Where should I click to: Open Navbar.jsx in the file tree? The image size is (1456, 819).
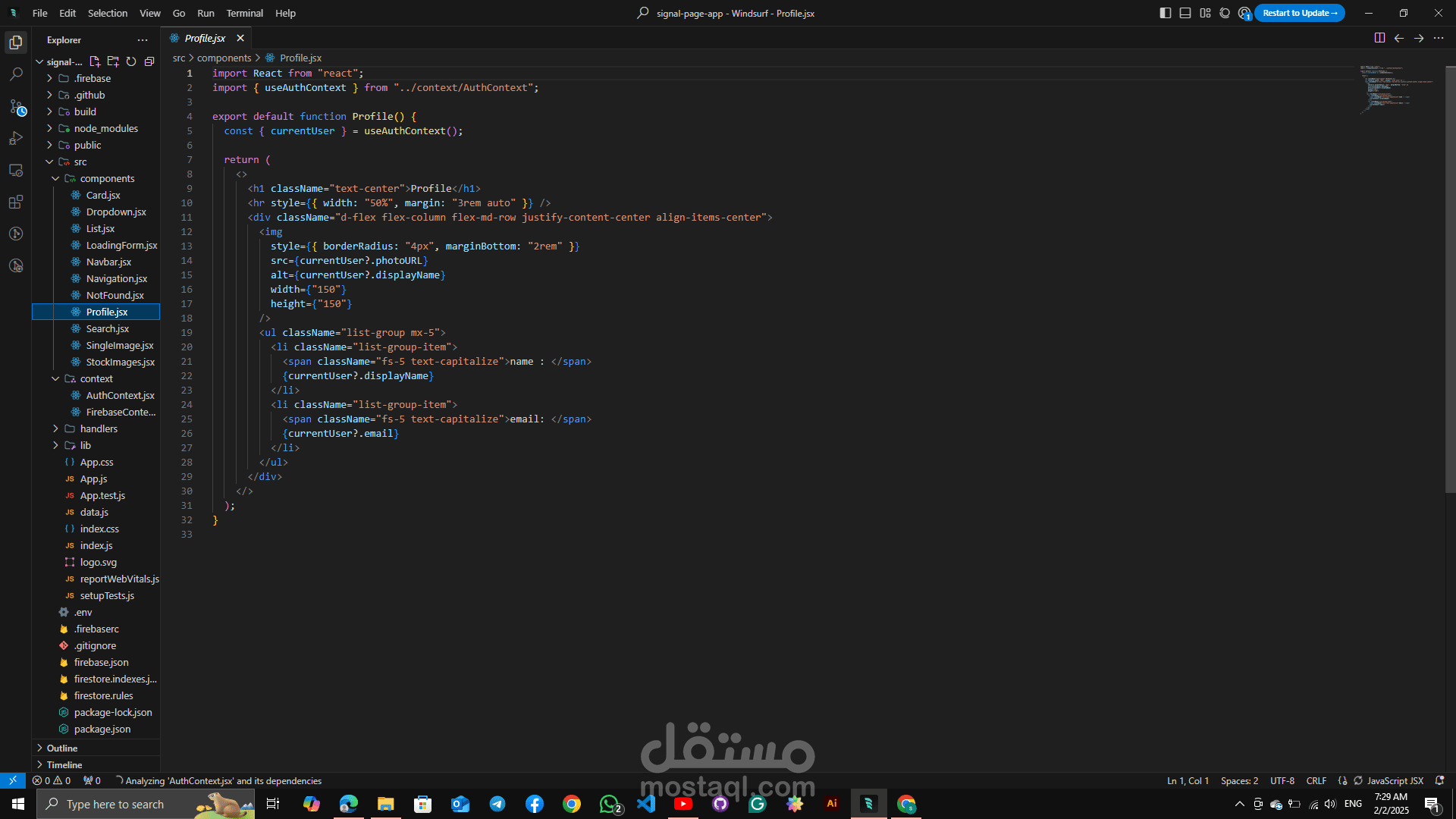pyautogui.click(x=108, y=262)
